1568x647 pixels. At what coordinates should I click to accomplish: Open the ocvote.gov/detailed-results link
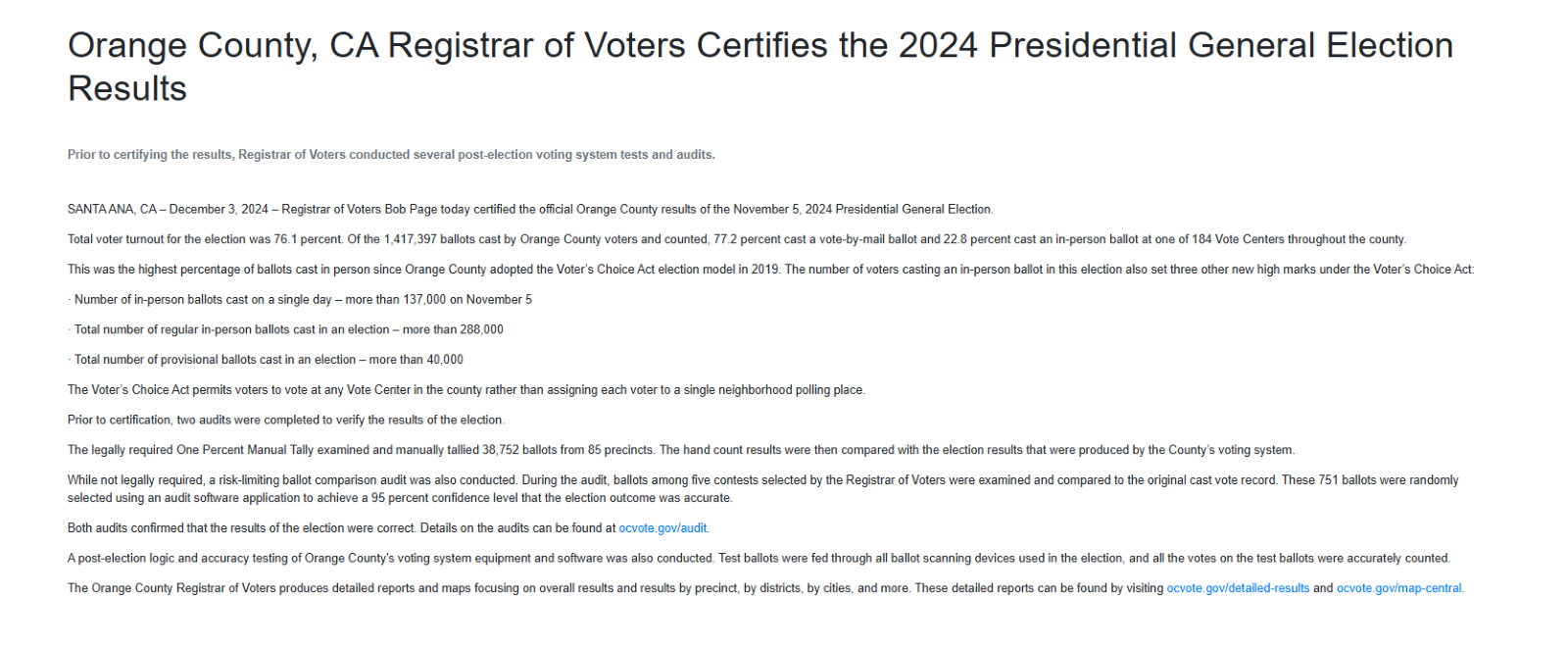pyautogui.click(x=1238, y=588)
